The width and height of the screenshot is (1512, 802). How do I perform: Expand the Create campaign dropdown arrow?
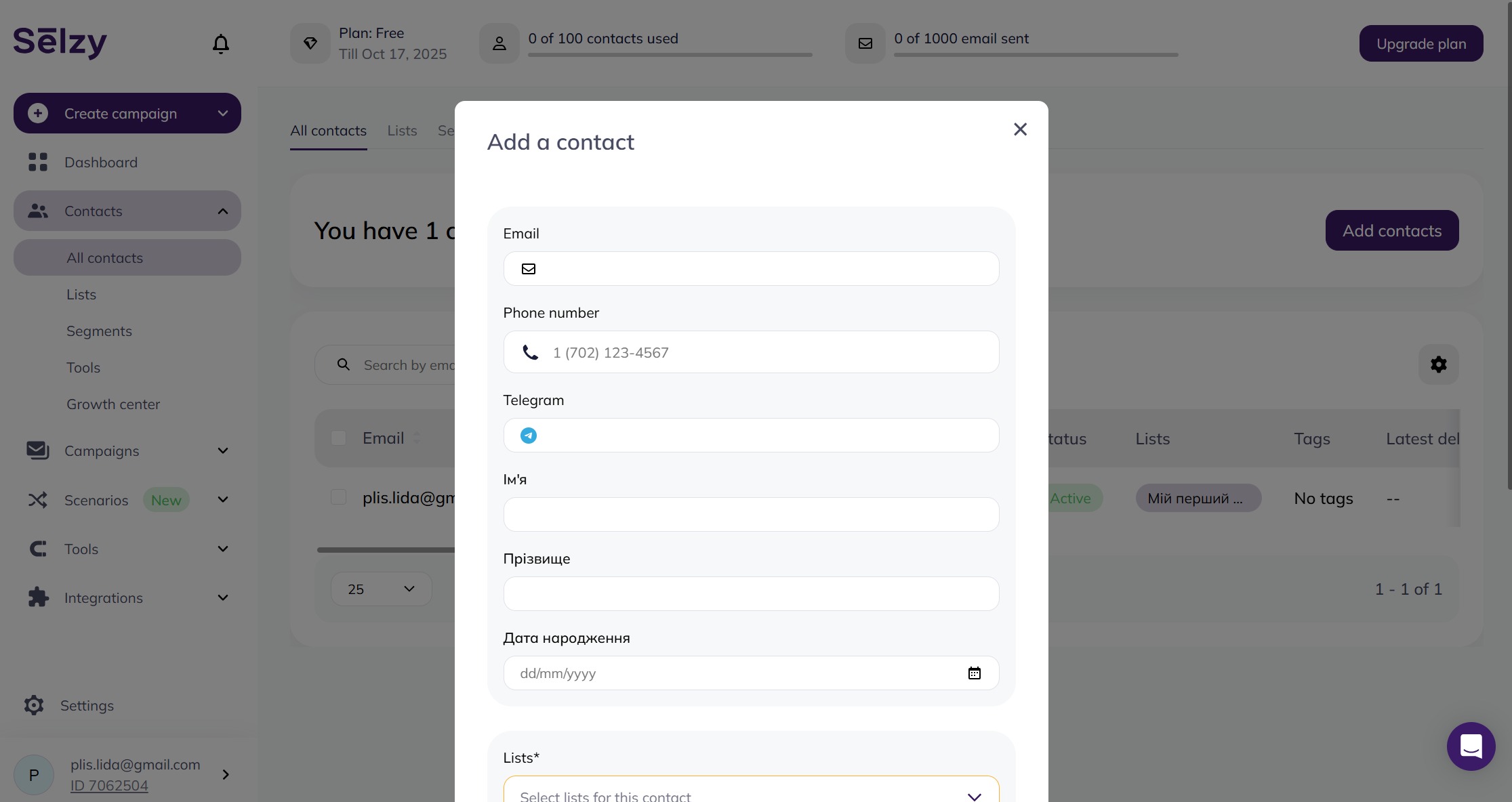click(223, 113)
